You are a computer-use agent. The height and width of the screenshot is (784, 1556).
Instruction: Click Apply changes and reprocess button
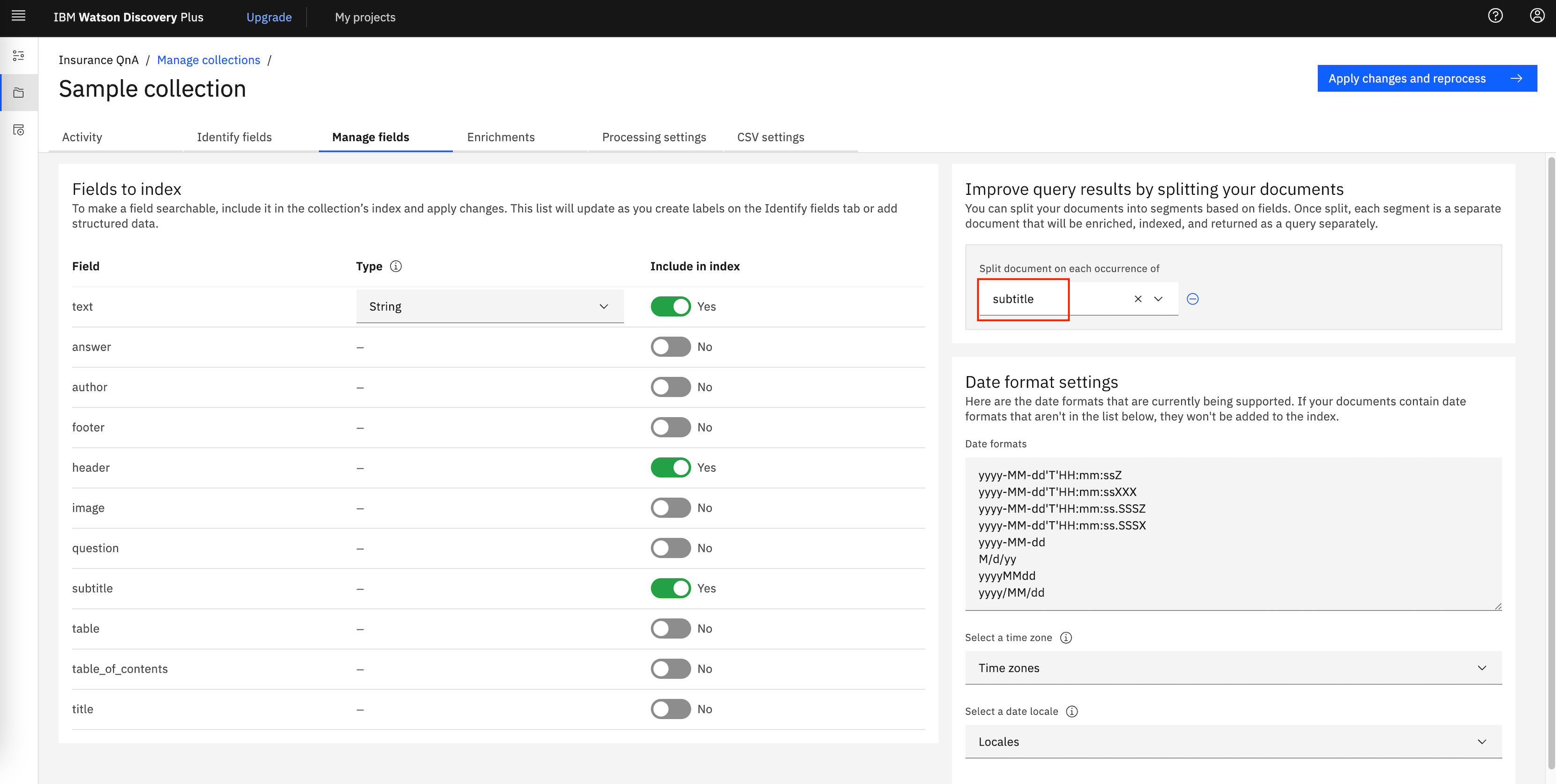point(1426,79)
